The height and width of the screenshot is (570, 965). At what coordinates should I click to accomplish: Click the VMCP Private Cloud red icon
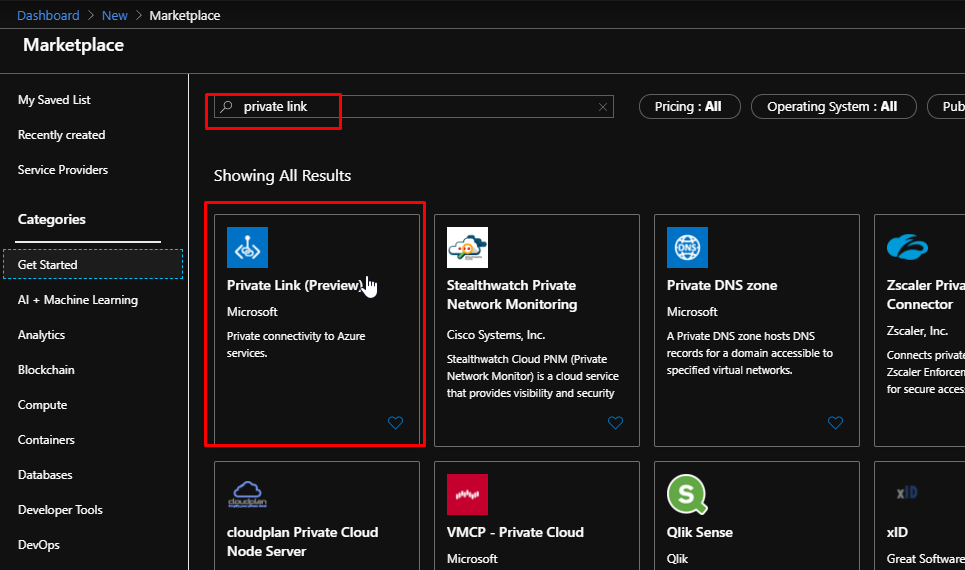coord(467,494)
